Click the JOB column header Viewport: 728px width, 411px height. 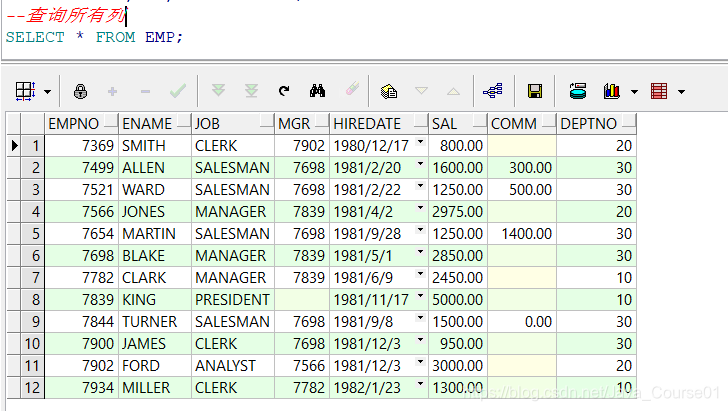(x=233, y=124)
